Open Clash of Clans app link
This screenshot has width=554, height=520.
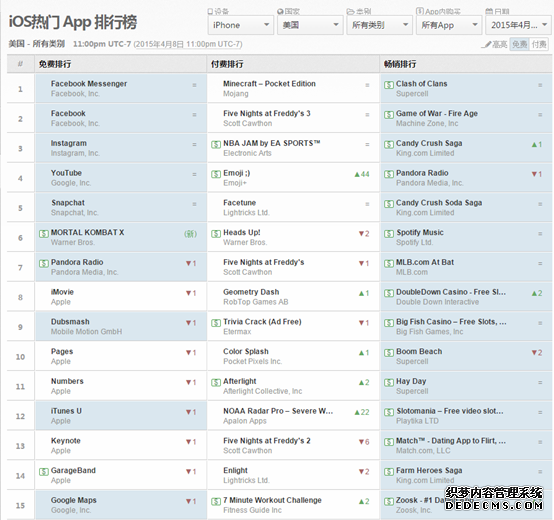pyautogui.click(x=422, y=84)
